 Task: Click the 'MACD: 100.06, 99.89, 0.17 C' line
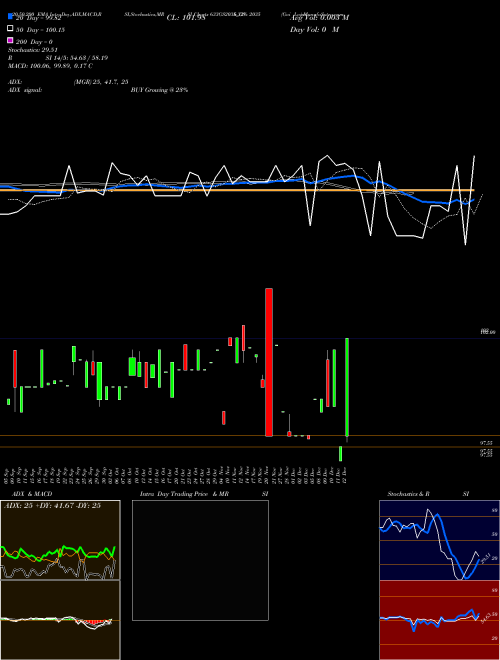(x=50, y=66)
